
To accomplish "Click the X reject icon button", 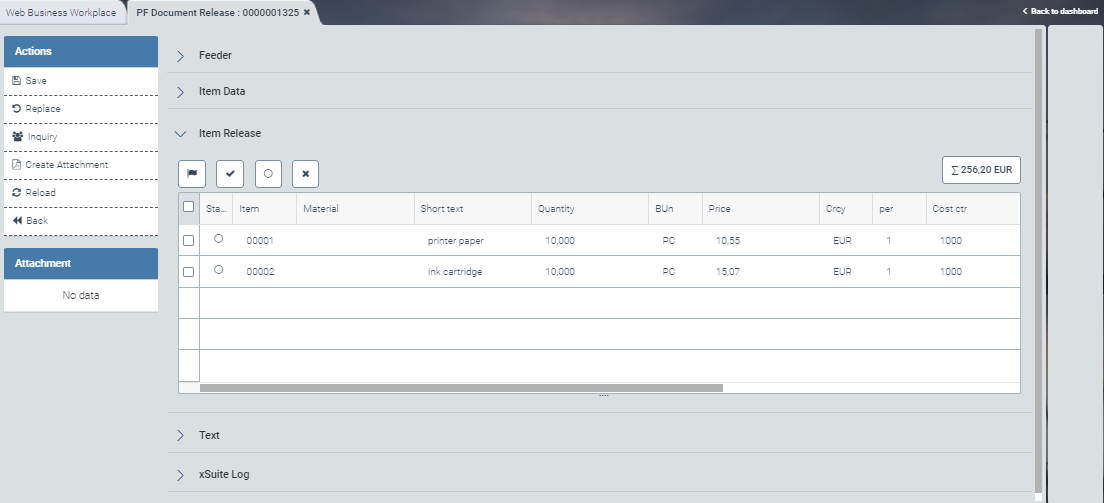I will [306, 173].
